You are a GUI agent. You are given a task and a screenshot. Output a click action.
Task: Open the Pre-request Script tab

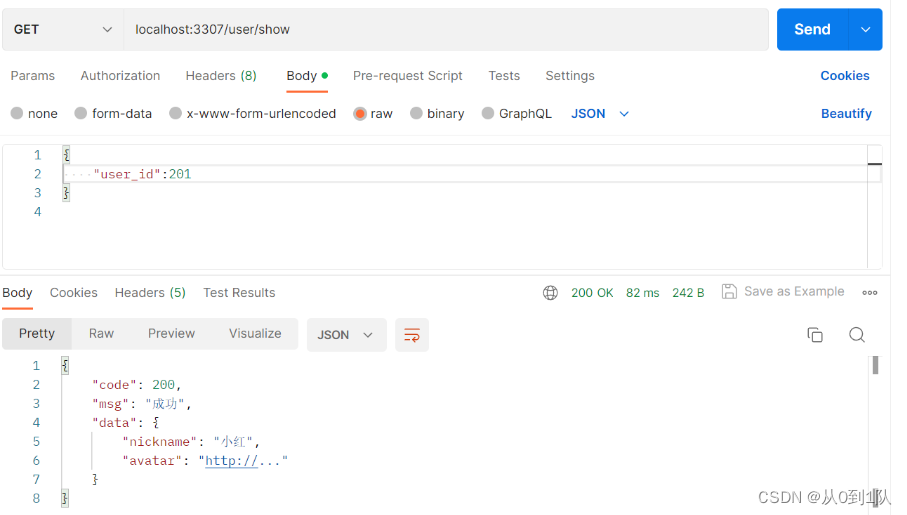tap(408, 76)
